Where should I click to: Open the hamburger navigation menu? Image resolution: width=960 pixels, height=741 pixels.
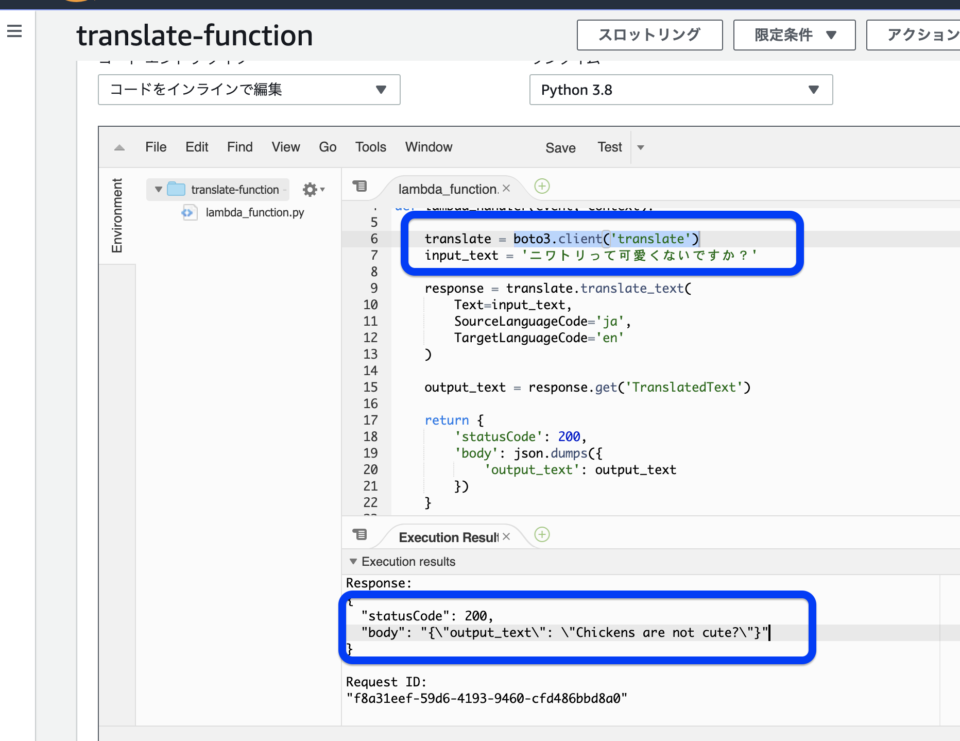[15, 31]
